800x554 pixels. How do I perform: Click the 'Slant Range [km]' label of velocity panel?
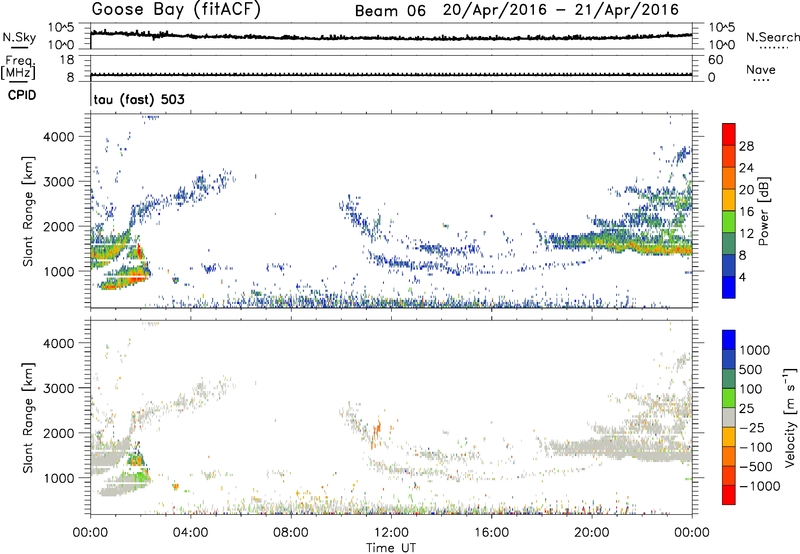[x=28, y=417]
